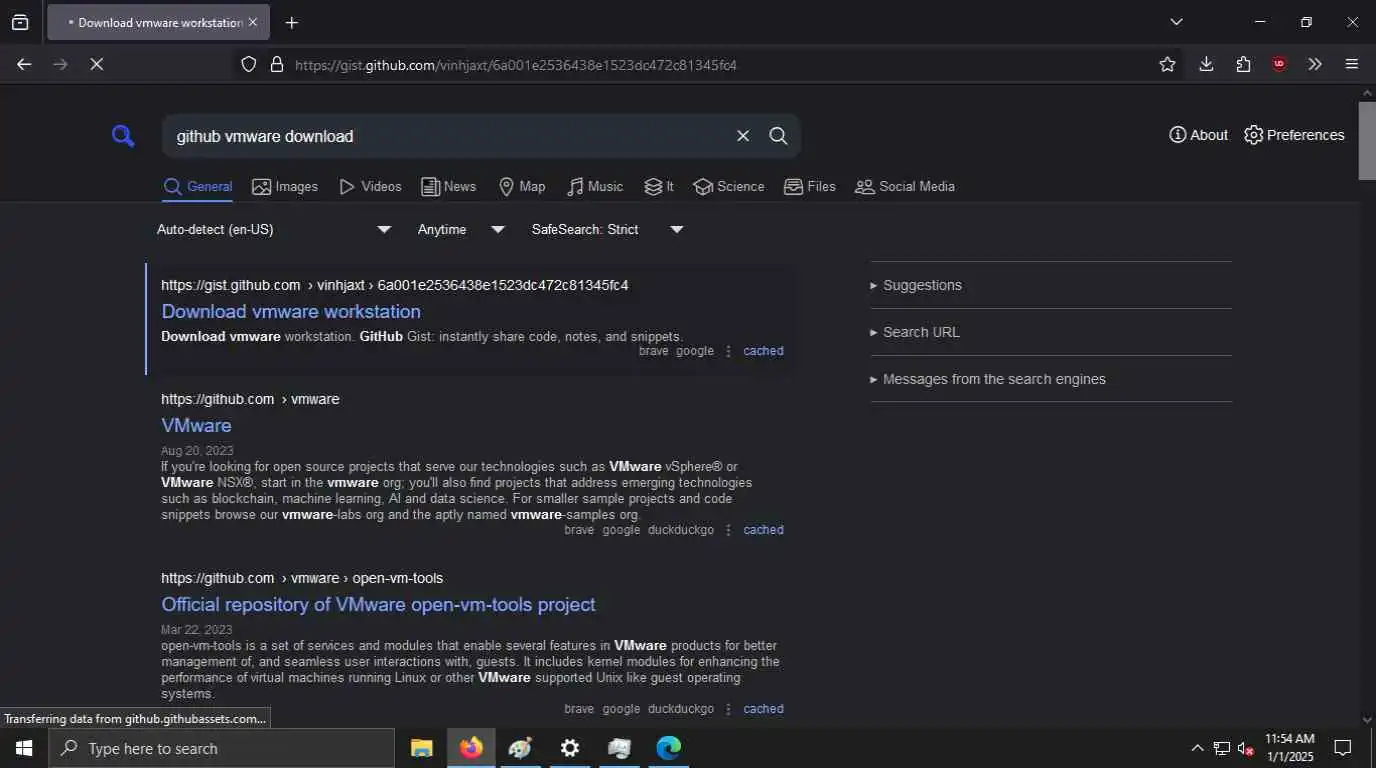This screenshot has width=1376, height=768.
Task: Close the Download vmware workstation tab
Action: click(x=252, y=22)
